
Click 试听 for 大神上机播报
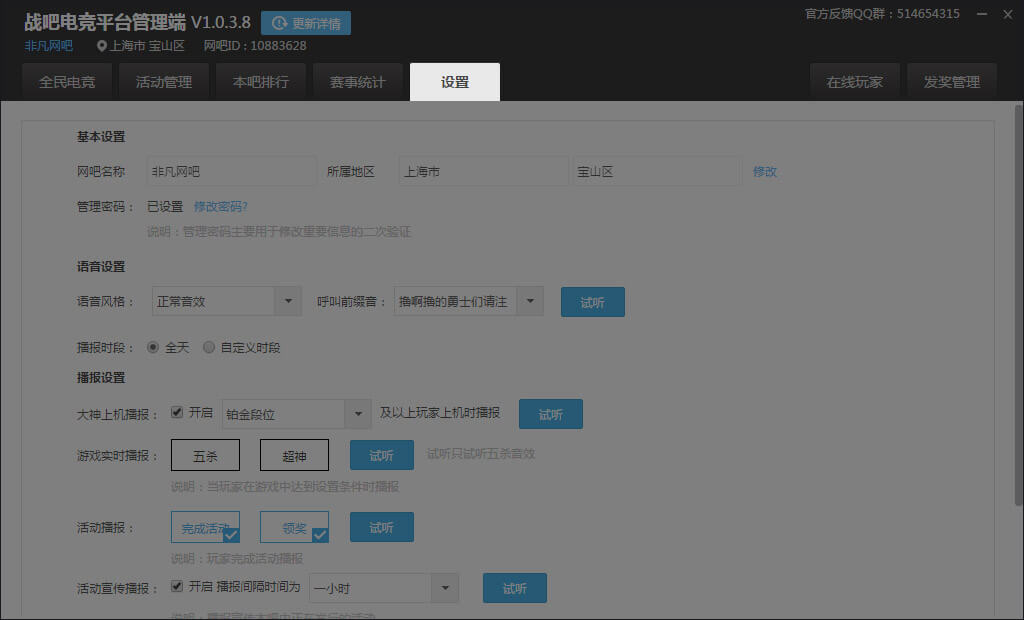click(551, 414)
